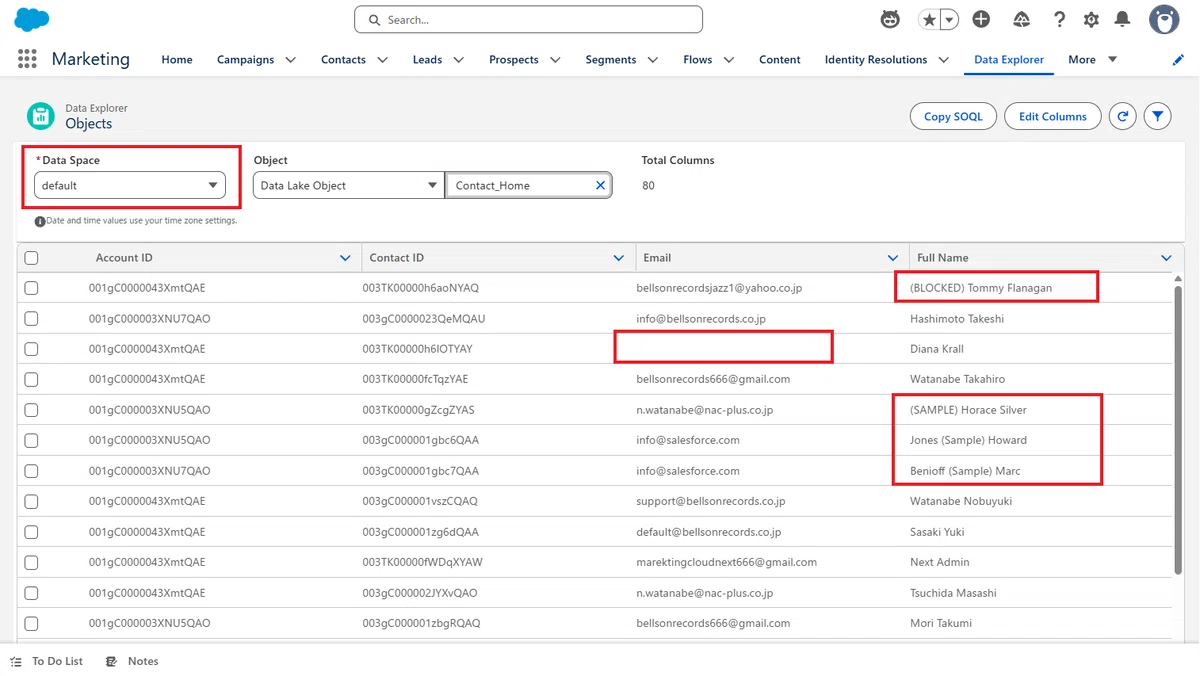This screenshot has height=676, width=1200.
Task: Check the Jones (Sample) Howard row checkbox
Action: tap(31, 440)
